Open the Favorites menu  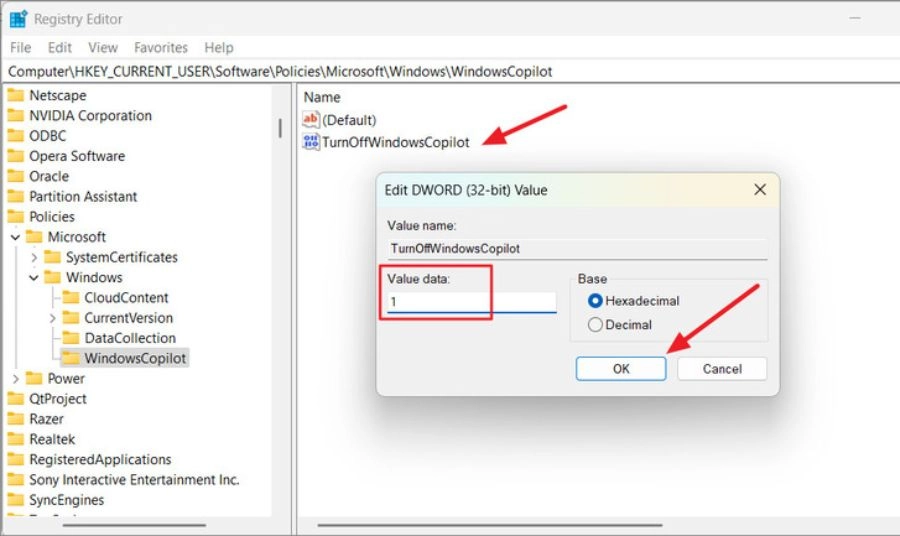[x=161, y=48]
